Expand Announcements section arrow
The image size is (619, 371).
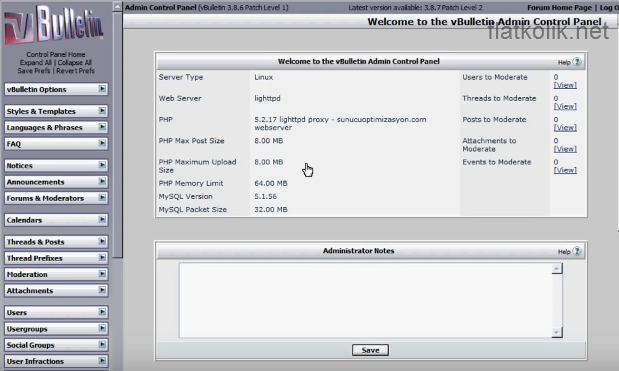102,182
